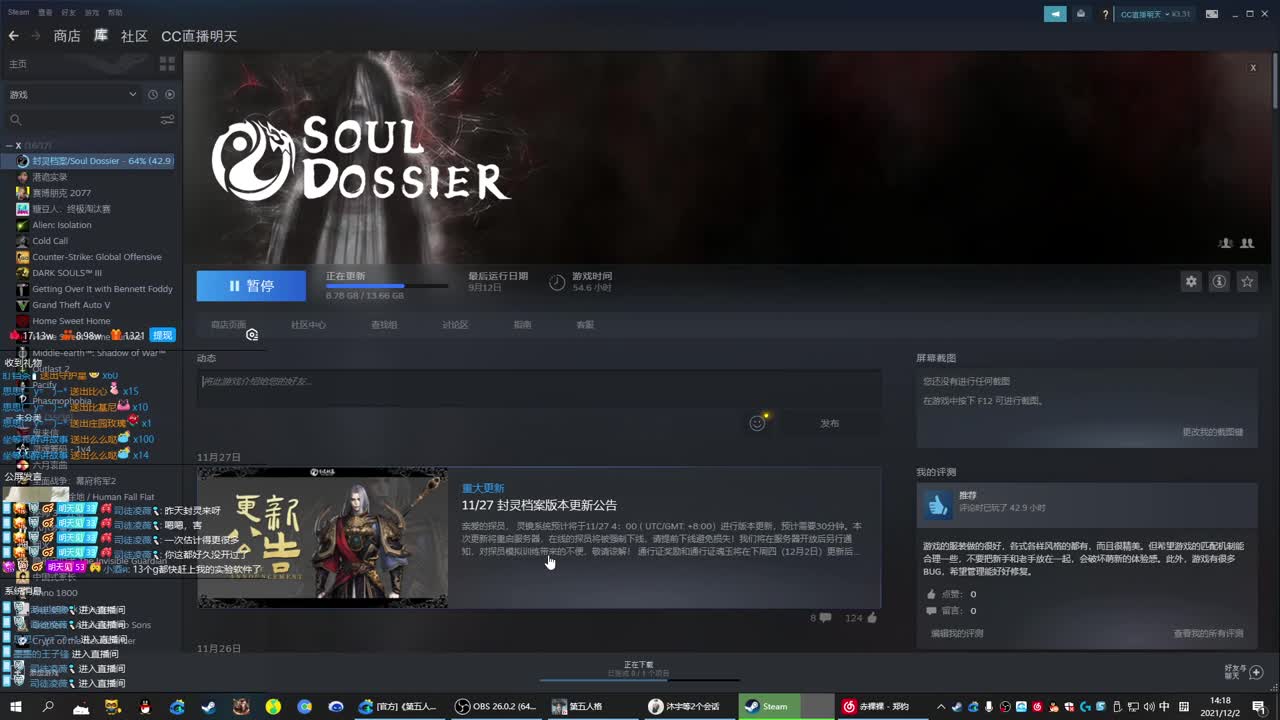Image resolution: width=1280 pixels, height=720 pixels.
Task: Expand the 游戏 library filter dropdown
Action: click(72, 94)
